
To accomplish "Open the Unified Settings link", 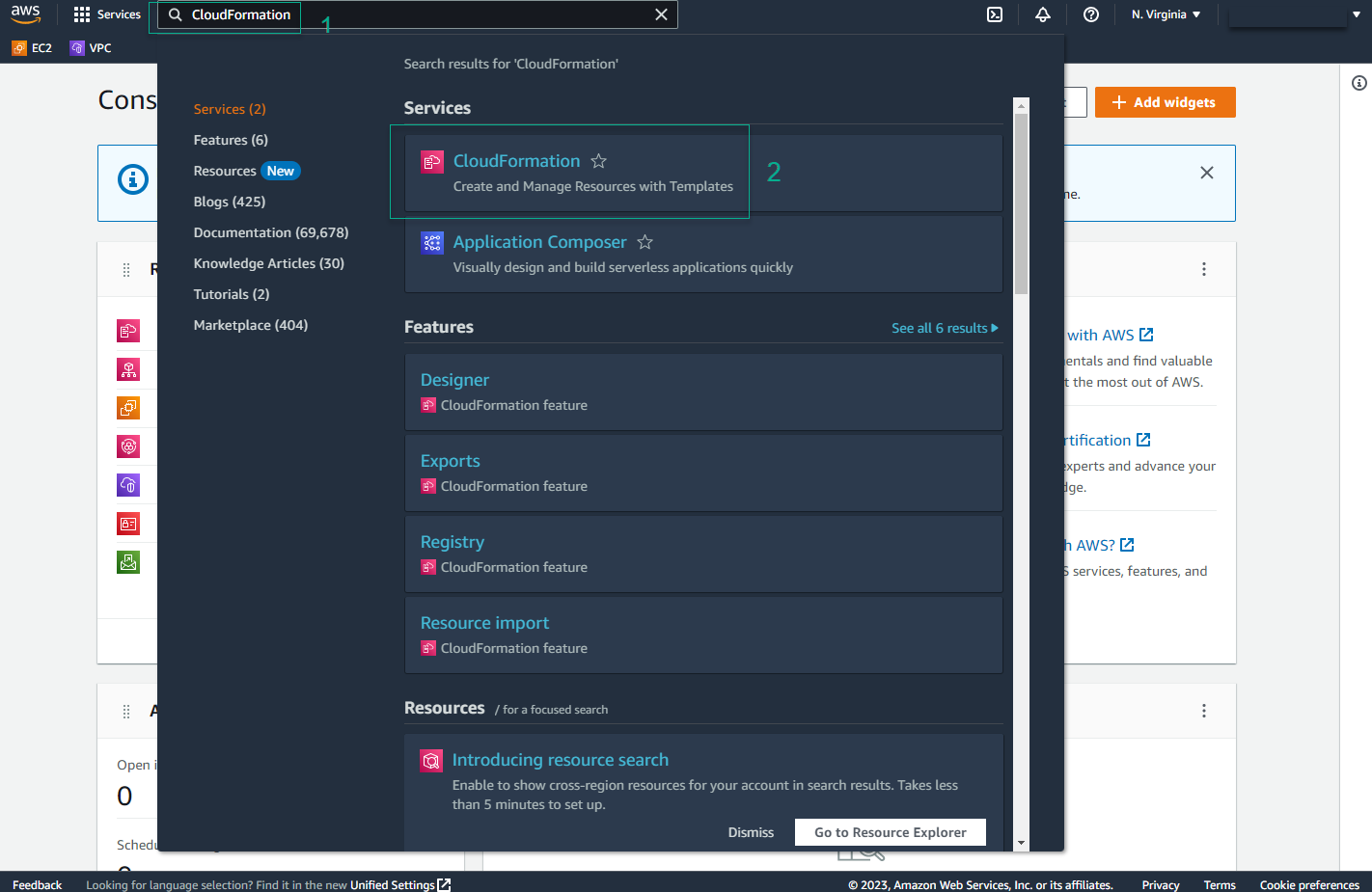I will pos(399,884).
